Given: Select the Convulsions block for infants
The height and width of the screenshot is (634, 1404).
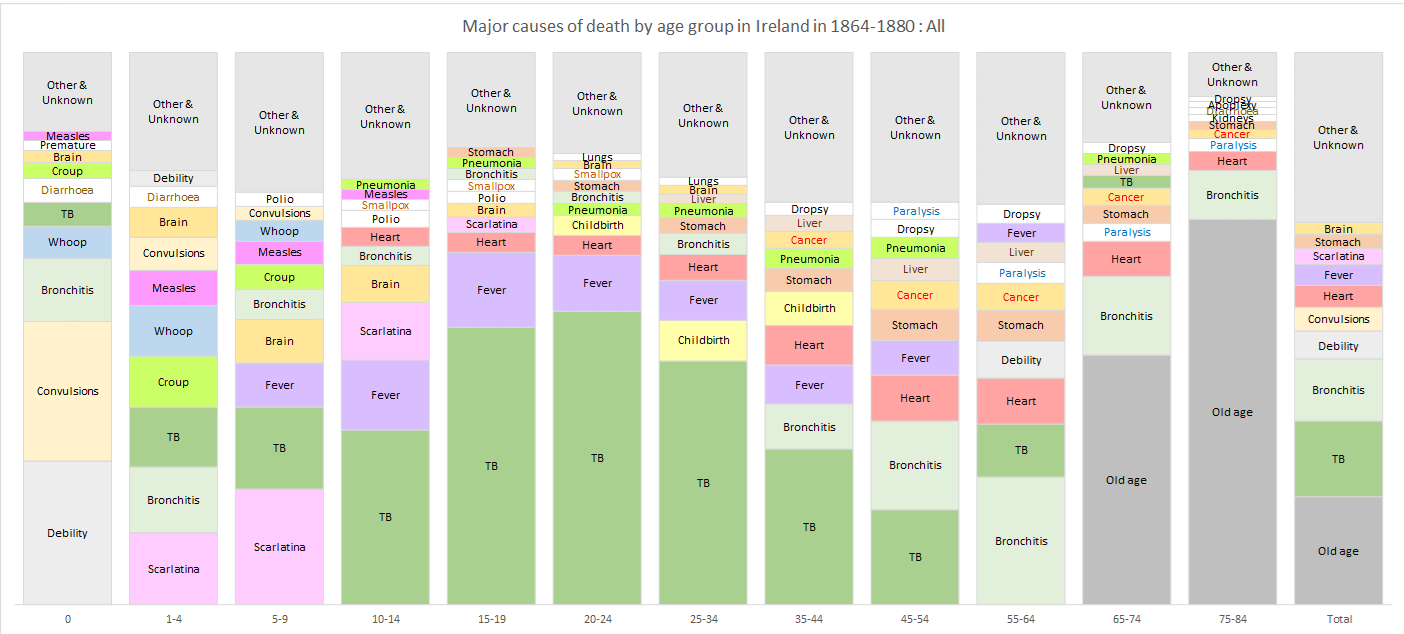Looking at the screenshot, I should (67, 390).
